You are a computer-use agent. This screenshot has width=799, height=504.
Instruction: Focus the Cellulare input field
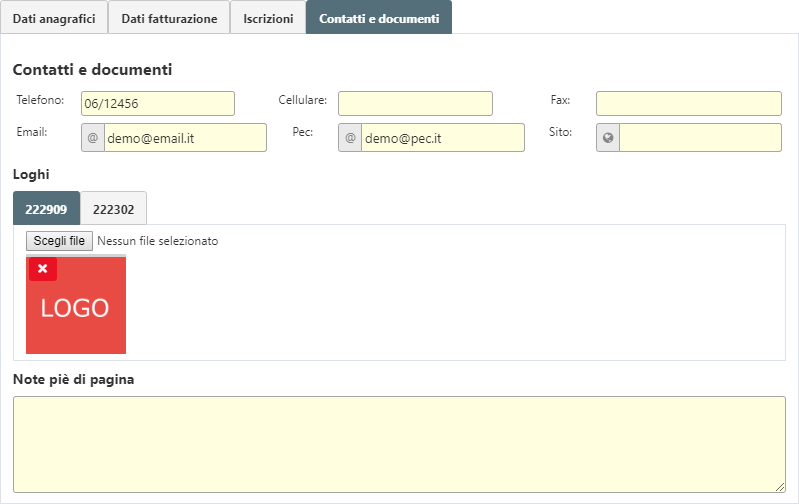pyautogui.click(x=415, y=104)
